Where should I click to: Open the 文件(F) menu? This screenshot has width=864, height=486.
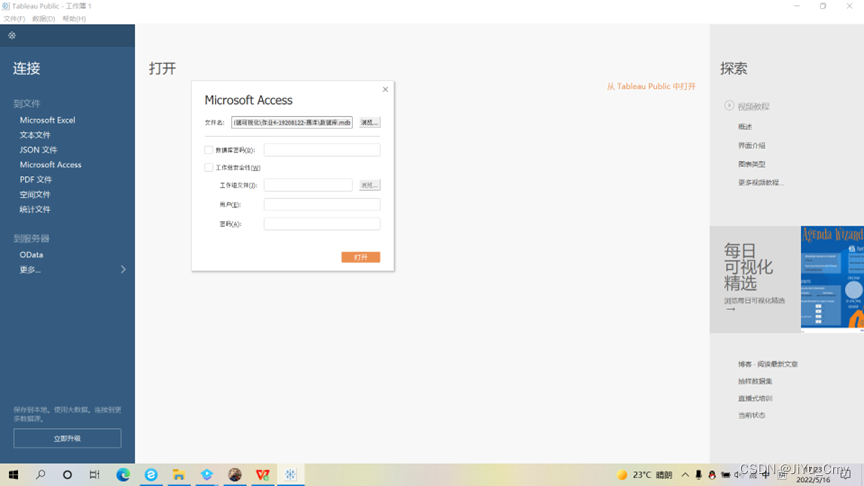[x=14, y=19]
